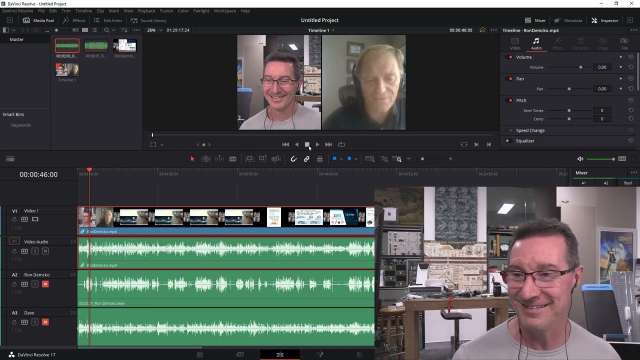Image resolution: width=640 pixels, height=360 pixels.
Task: Click the stop button in viewer transport
Action: pos(307,144)
